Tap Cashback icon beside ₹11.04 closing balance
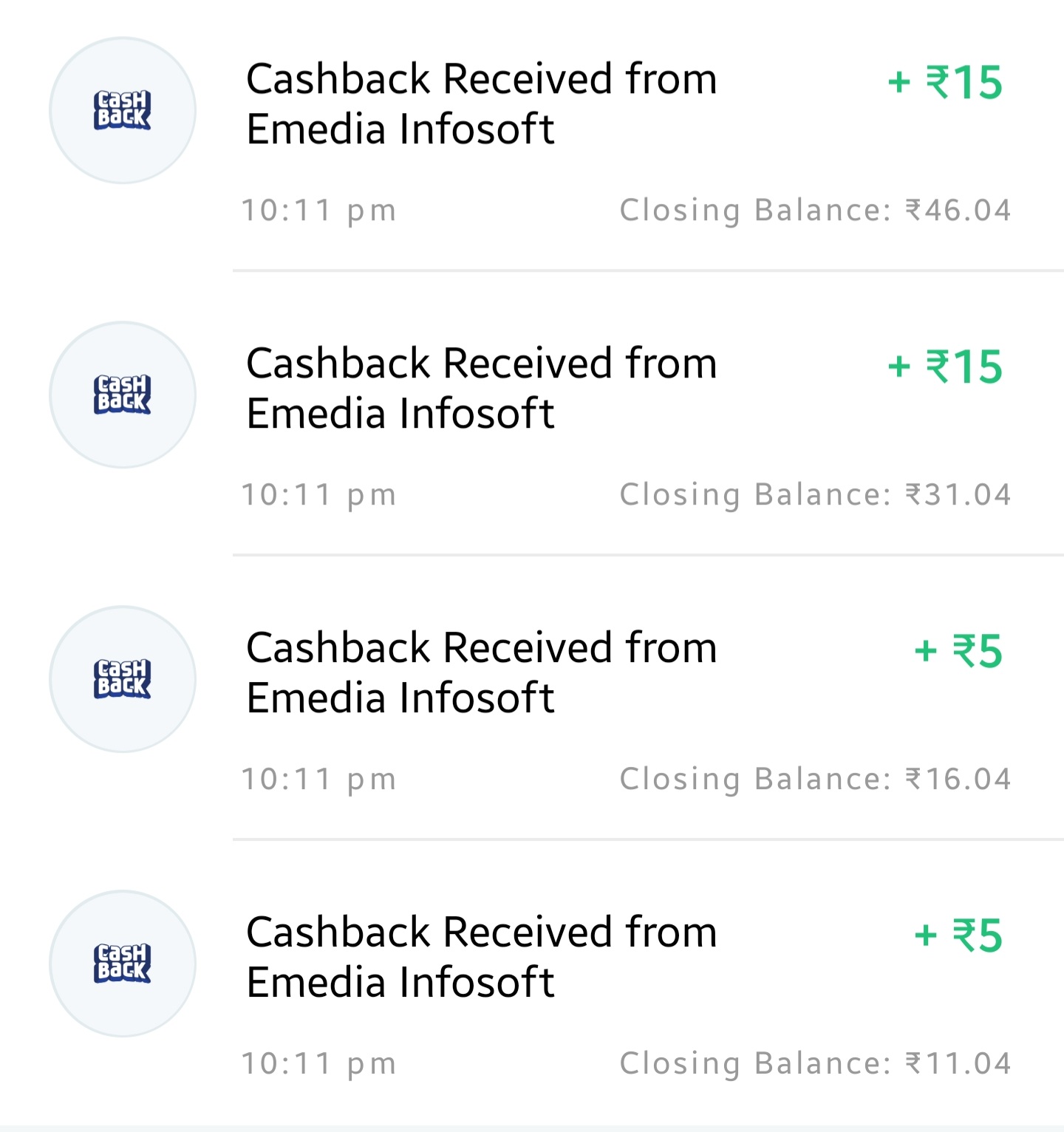Viewport: 1064px width, 1132px height. 123,964
